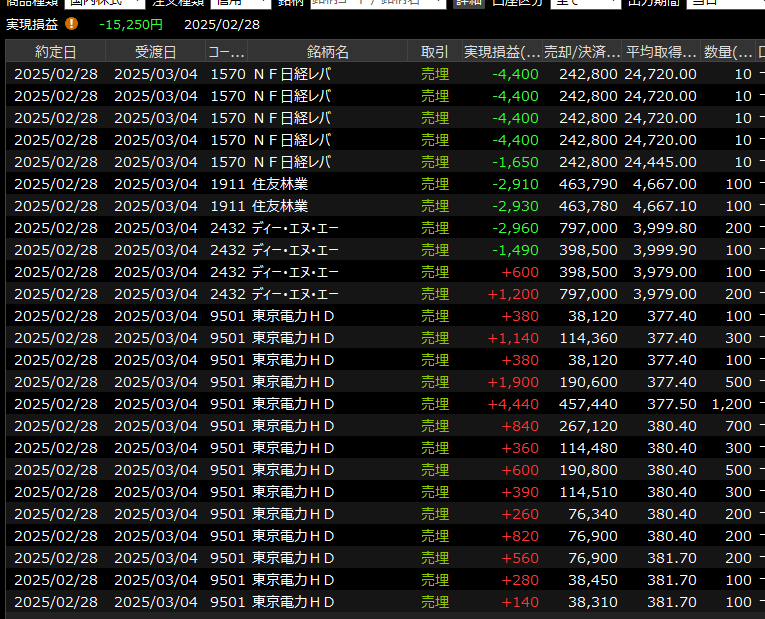The height and width of the screenshot is (619, 765).
Task: Click the 売却/決済 column header
Action: pyautogui.click(x=582, y=51)
